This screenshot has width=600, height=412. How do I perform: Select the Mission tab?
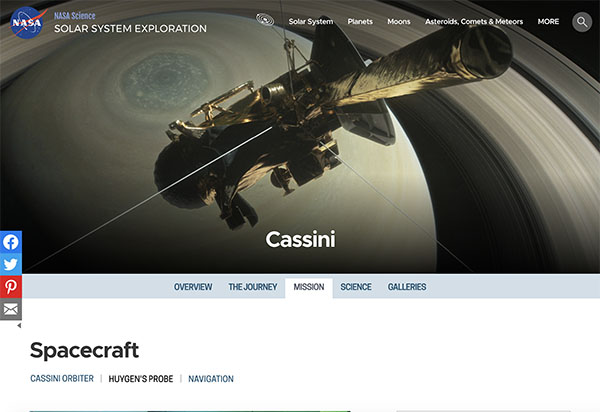click(x=308, y=287)
